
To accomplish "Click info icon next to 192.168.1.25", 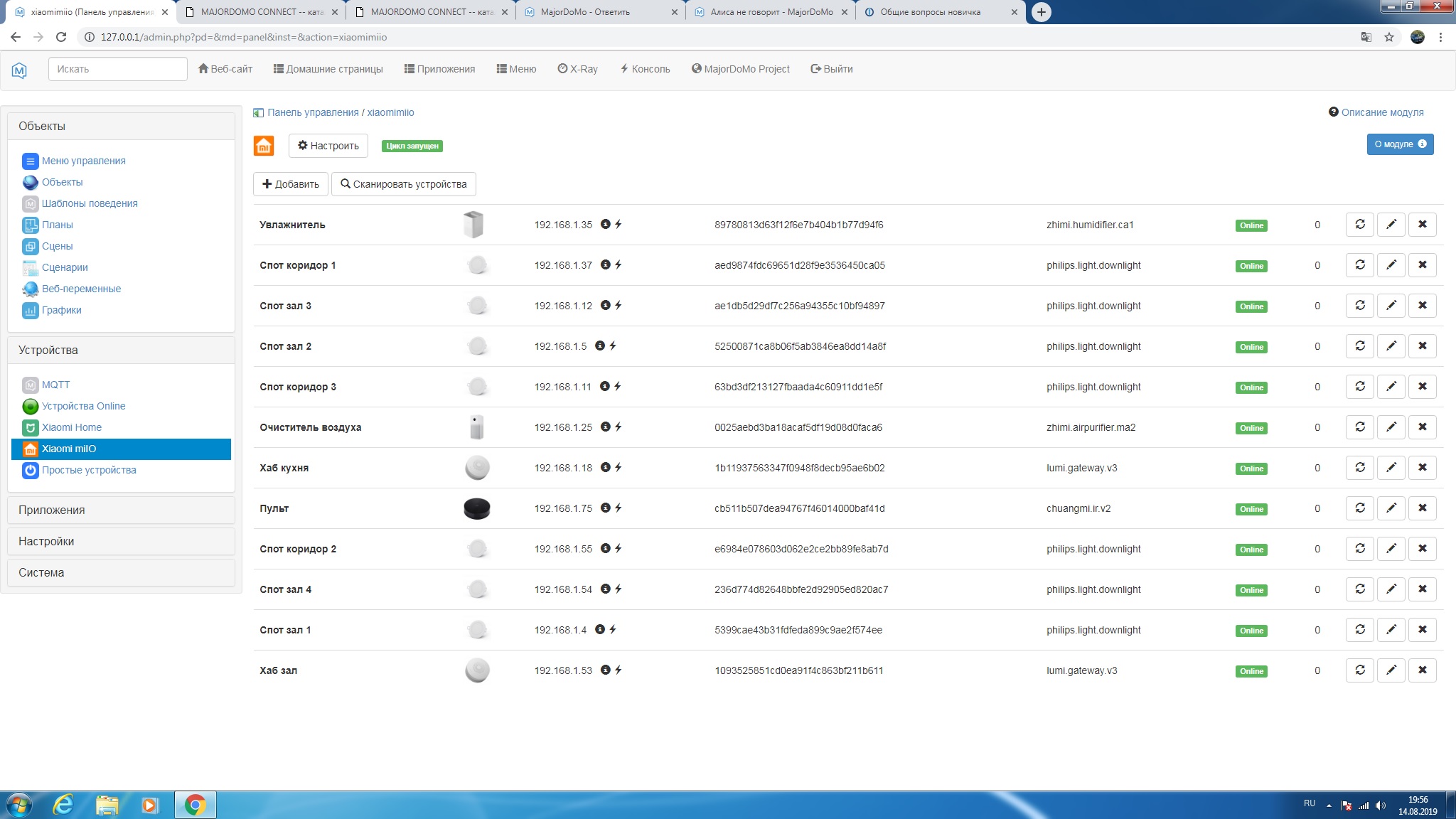I will pyautogui.click(x=605, y=427).
